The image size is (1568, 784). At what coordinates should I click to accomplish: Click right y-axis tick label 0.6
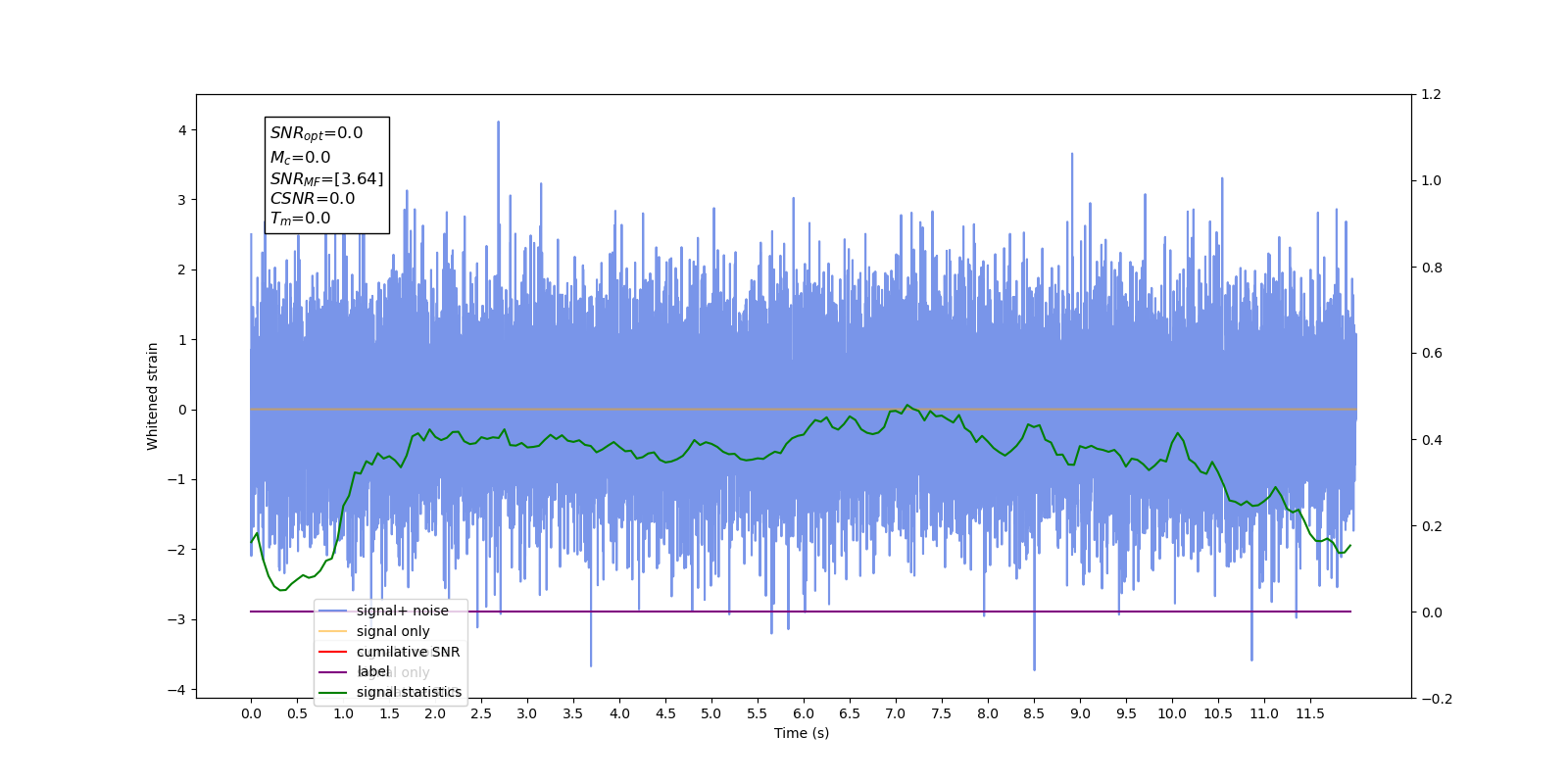(x=1432, y=354)
